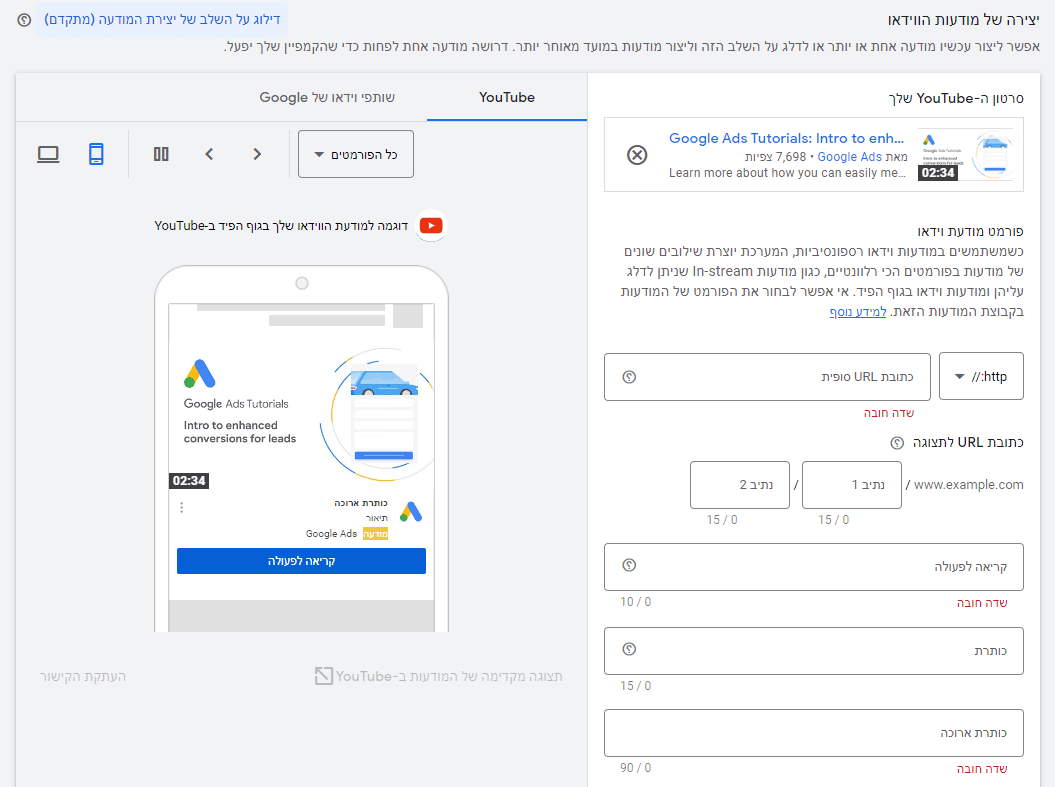Remove the selected YouTube video
The width and height of the screenshot is (1055, 787).
[x=637, y=155]
